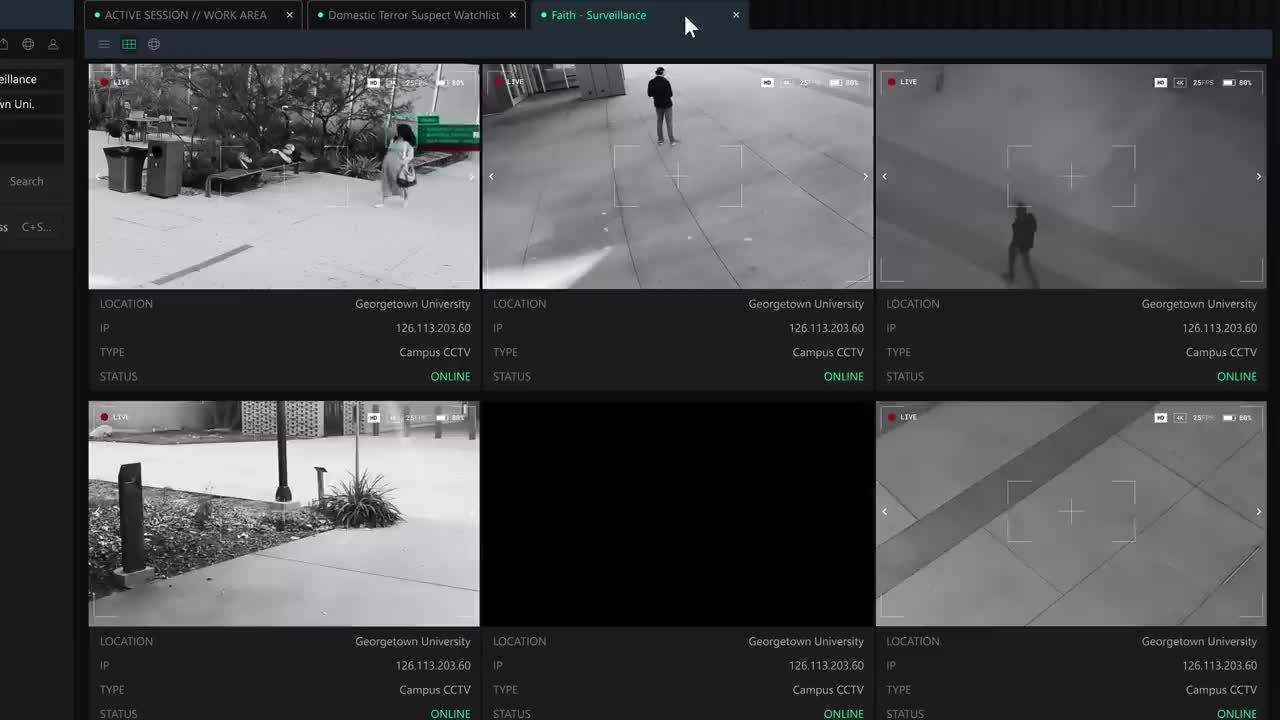Select the blank black camera feed tile
The height and width of the screenshot is (720, 1280).
coord(678,513)
